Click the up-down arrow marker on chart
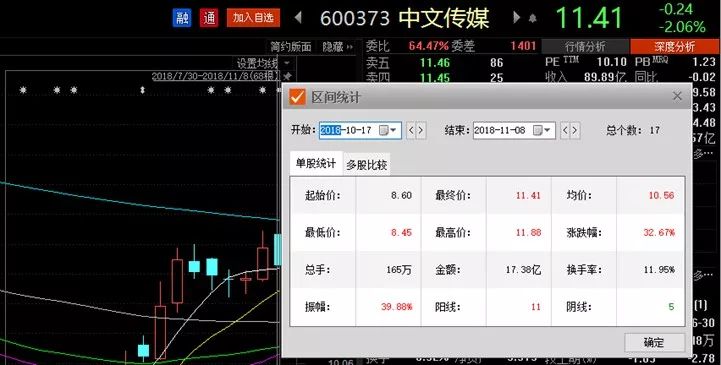721x365 pixels. pos(143,90)
